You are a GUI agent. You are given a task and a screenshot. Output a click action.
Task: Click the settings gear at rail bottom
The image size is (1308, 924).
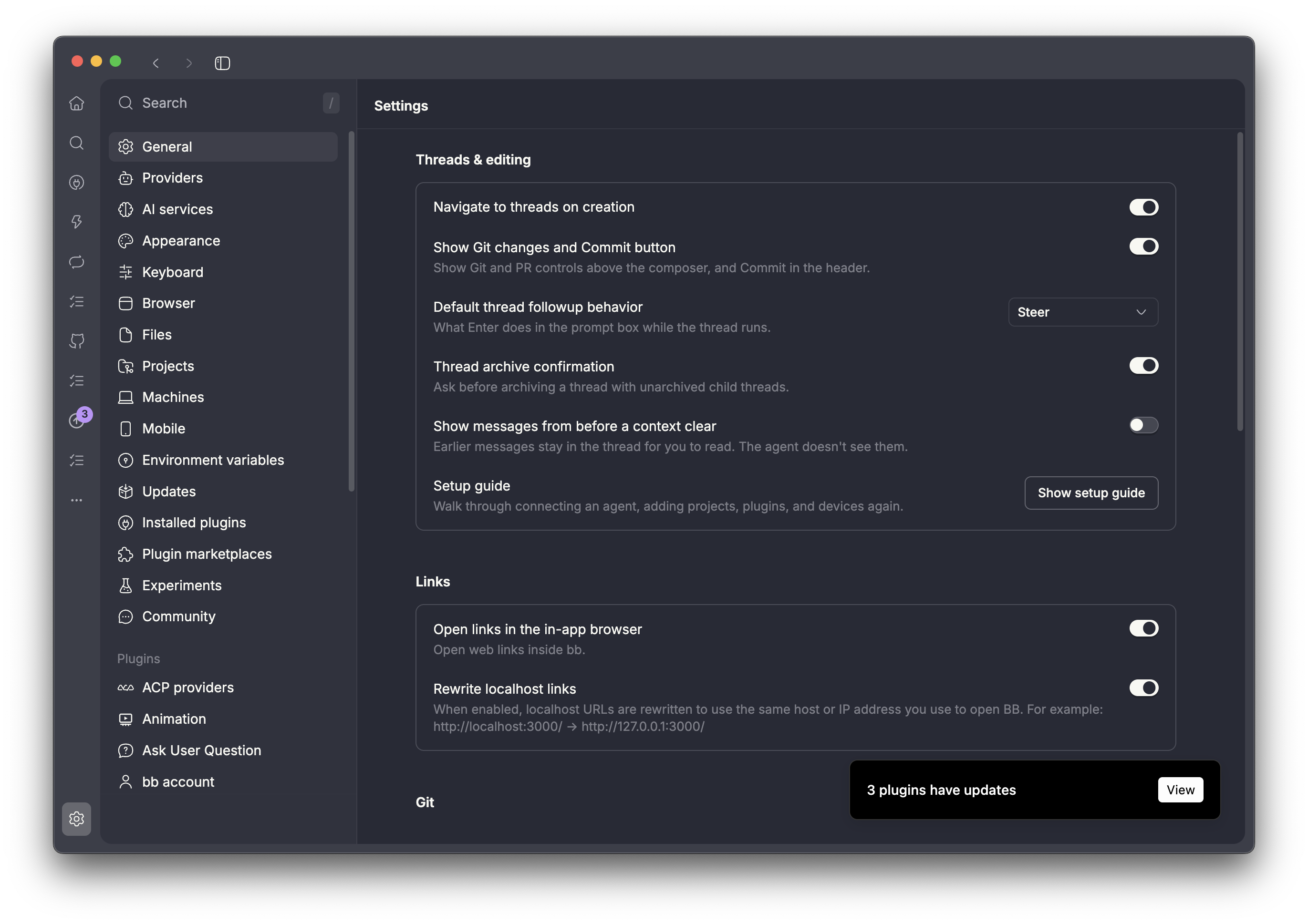(76, 819)
